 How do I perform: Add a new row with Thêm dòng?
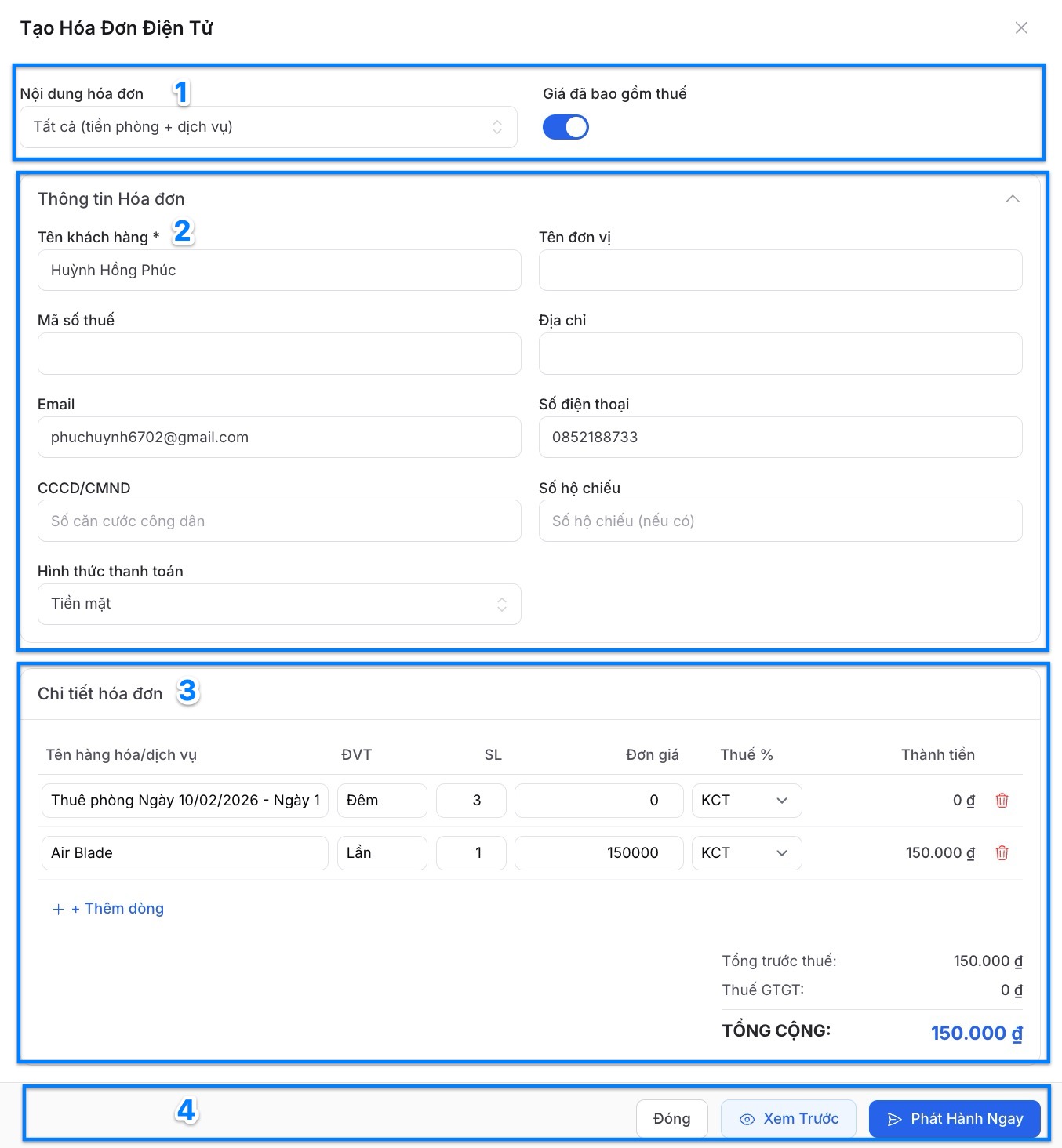tap(108, 909)
